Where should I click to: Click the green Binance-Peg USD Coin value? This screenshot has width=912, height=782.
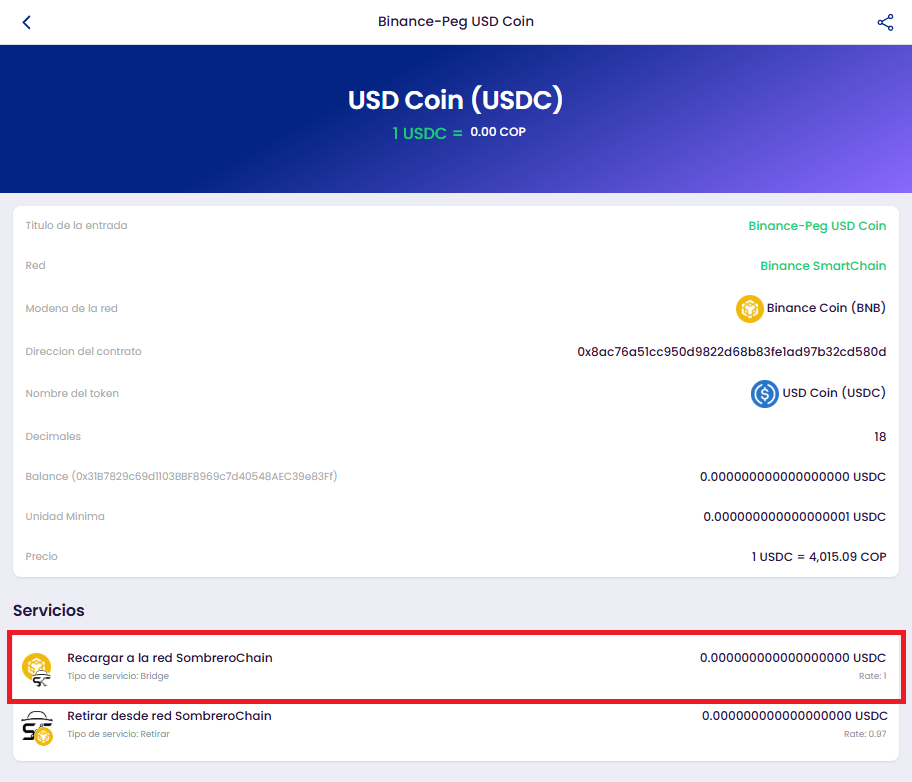pos(817,226)
